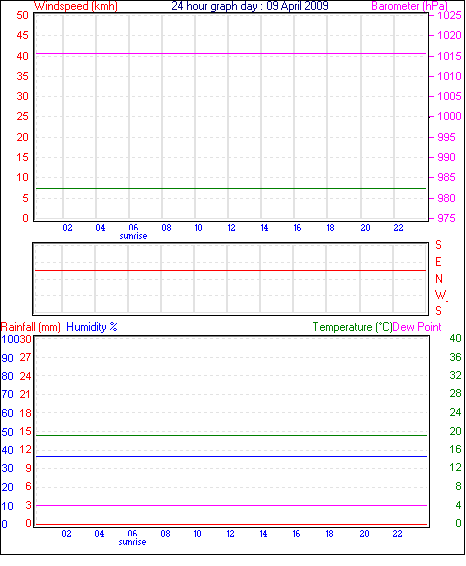466x566 pixels.
Task: Click the blue humidity line in bottom graph
Action: (231, 457)
